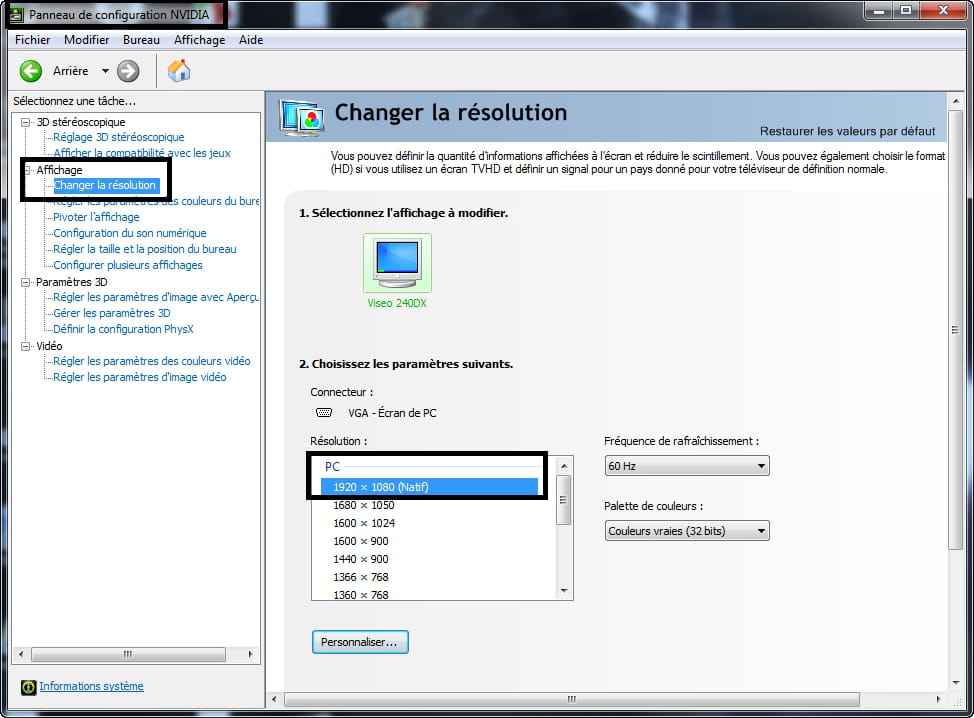Image resolution: width=974 pixels, height=718 pixels.
Task: Collapse the Affichage tree node
Action: (29, 170)
